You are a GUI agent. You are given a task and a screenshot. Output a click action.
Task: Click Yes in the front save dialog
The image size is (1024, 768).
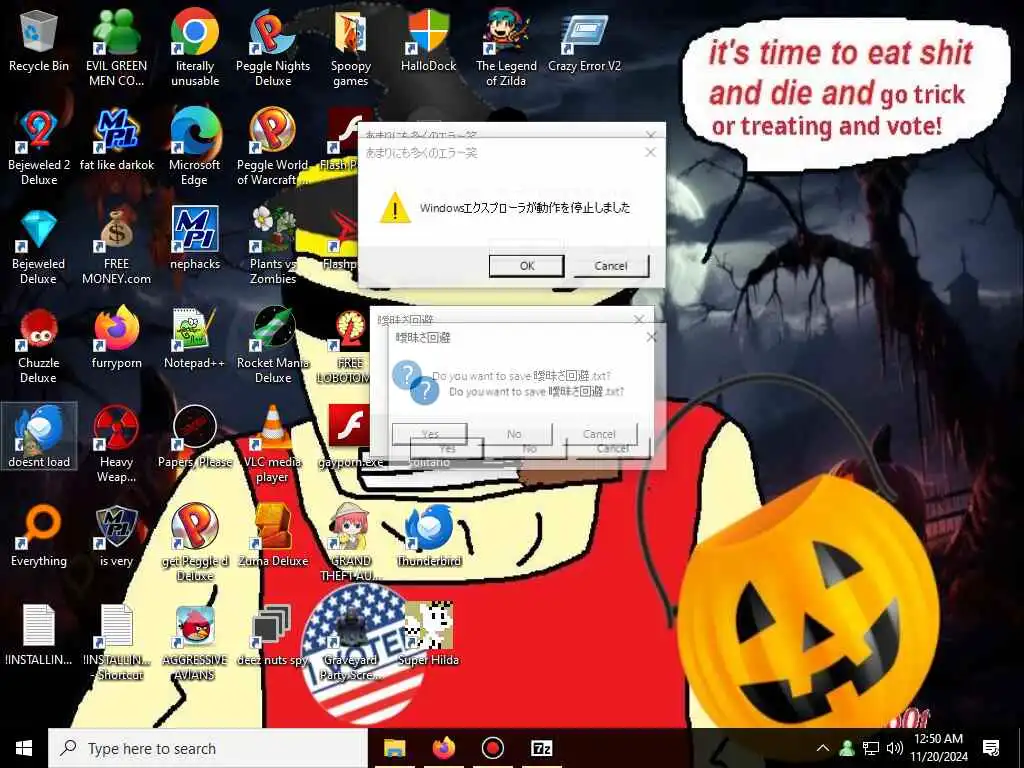pos(447,449)
